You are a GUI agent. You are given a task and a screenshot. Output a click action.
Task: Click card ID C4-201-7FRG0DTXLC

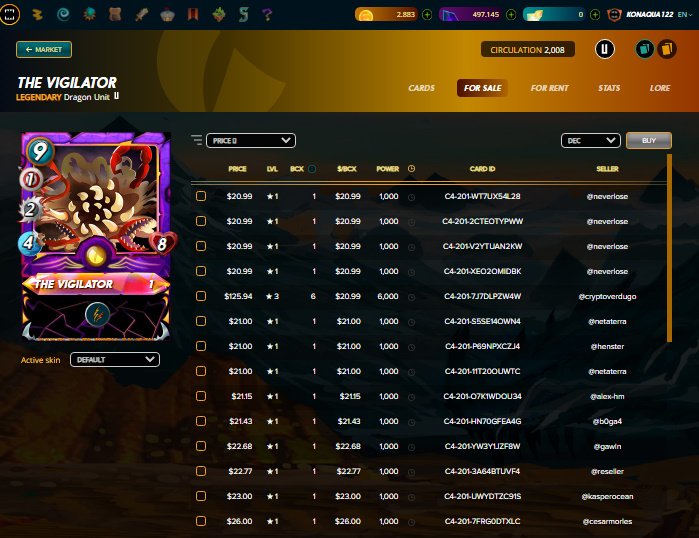pos(482,521)
